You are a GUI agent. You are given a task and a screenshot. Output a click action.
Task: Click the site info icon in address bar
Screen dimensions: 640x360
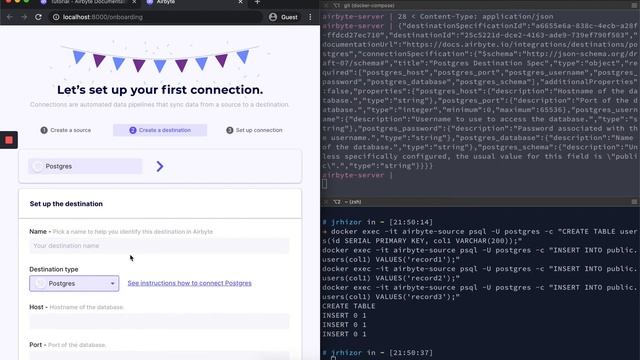56,17
